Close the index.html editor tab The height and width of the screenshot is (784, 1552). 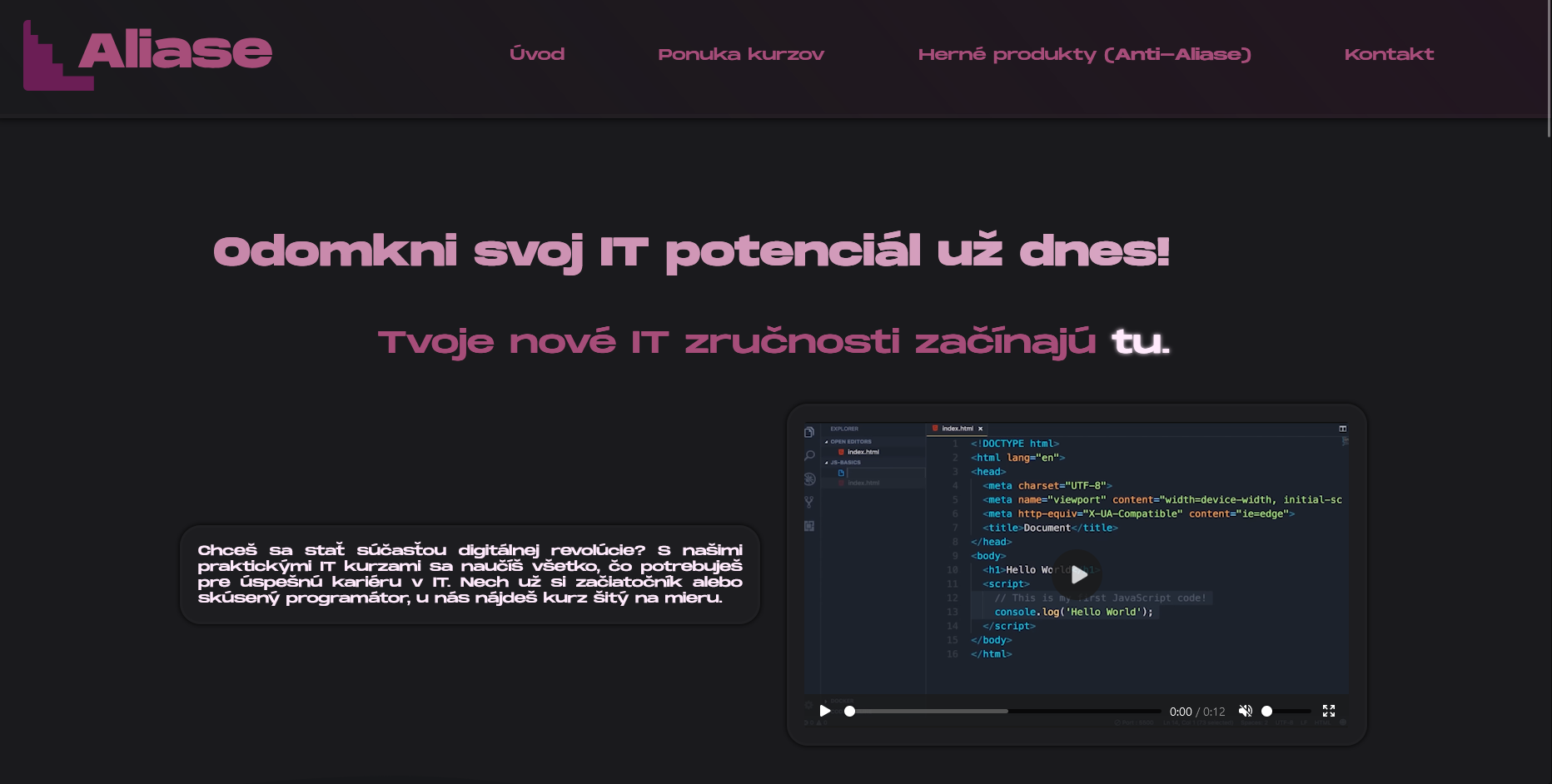981,429
